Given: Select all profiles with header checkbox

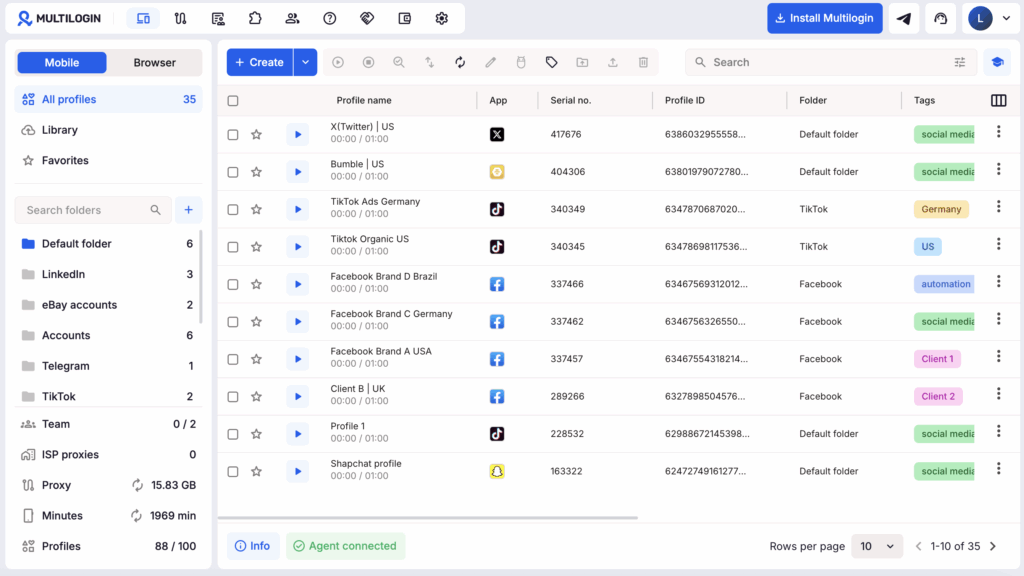Looking at the screenshot, I should point(233,101).
